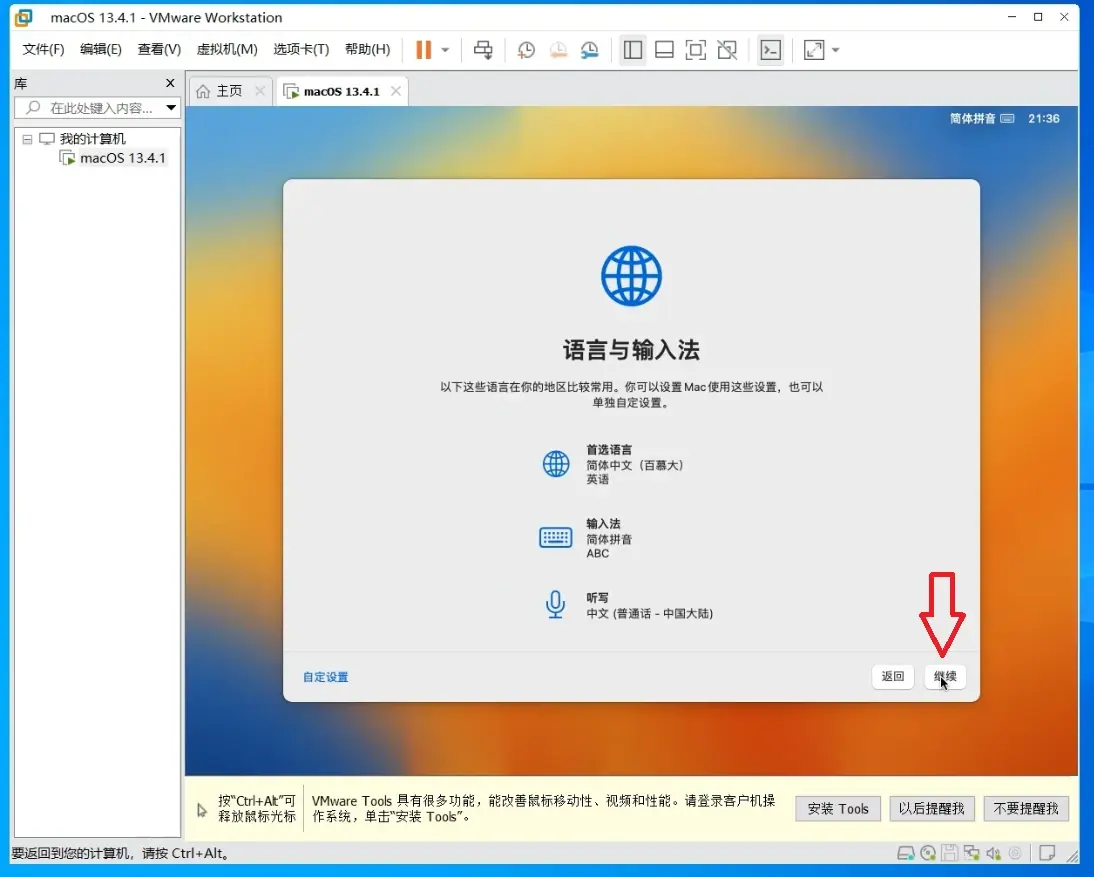This screenshot has width=1094, height=877.
Task: Revert to the previous snapshot
Action: click(x=558, y=50)
